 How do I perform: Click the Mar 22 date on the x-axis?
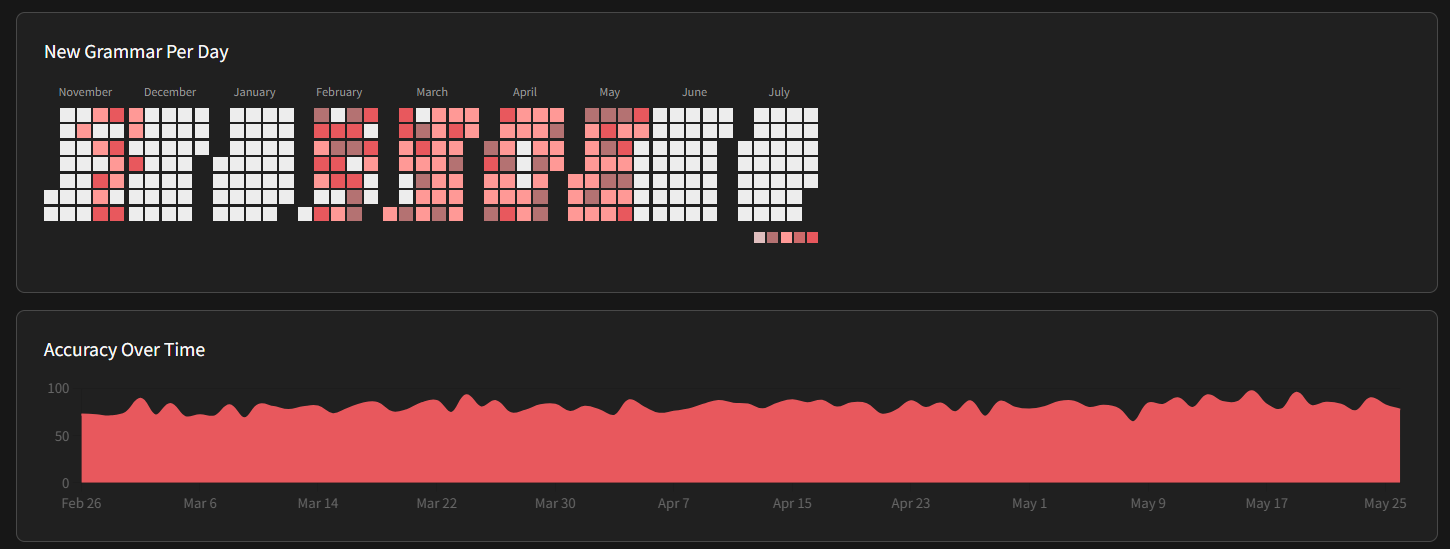(437, 503)
